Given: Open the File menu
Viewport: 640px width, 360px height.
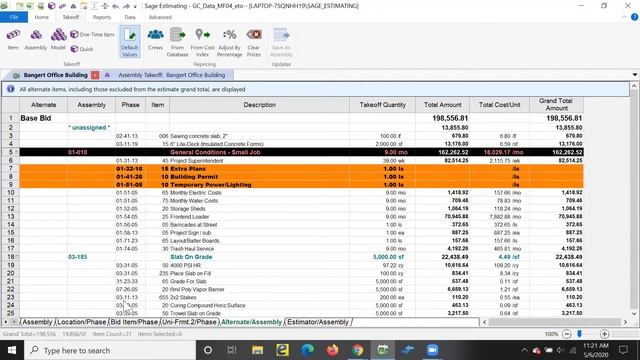Looking at the screenshot, I should click(x=14, y=17).
